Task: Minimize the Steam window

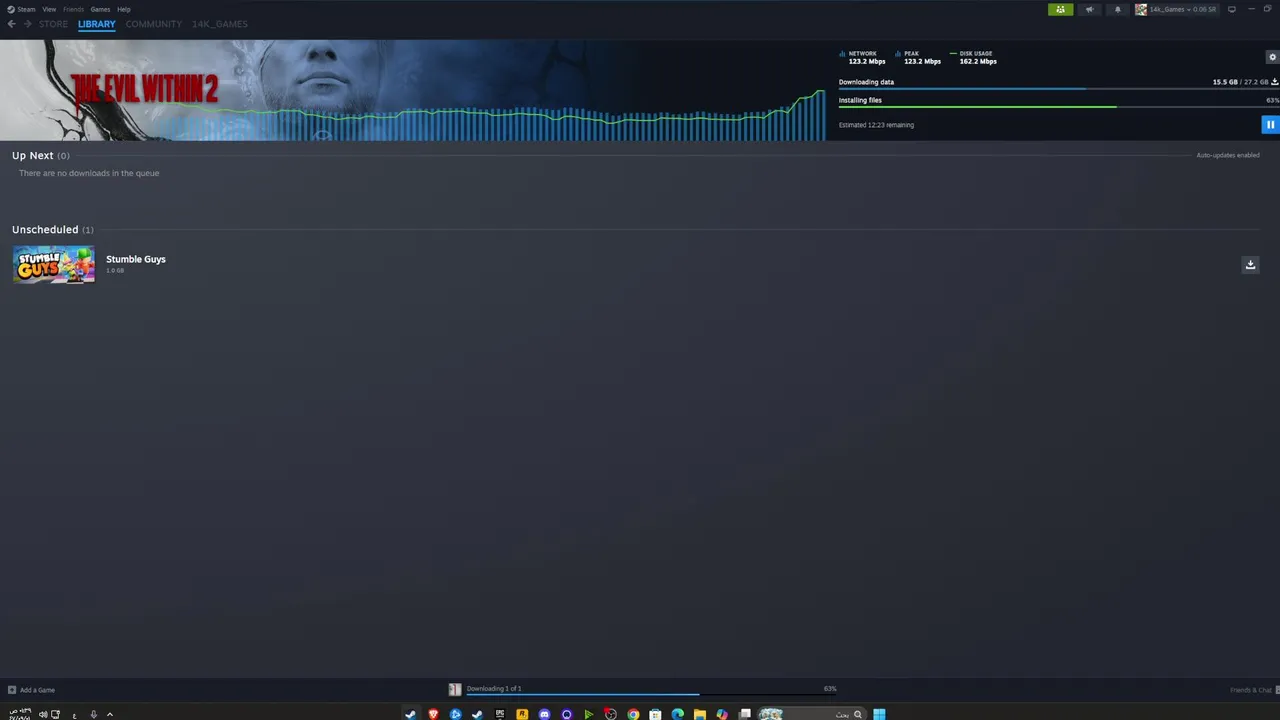Action: tap(1251, 9)
